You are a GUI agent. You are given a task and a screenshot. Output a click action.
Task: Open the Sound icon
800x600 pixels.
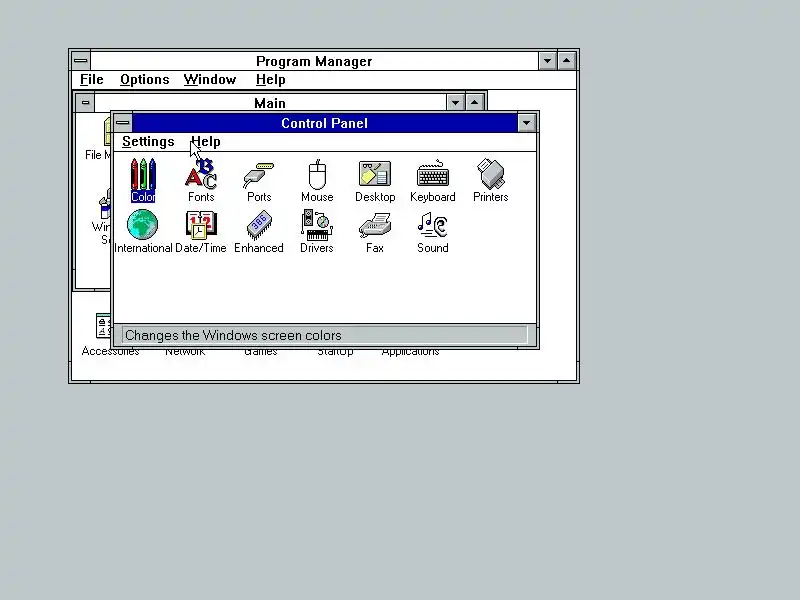tap(433, 231)
